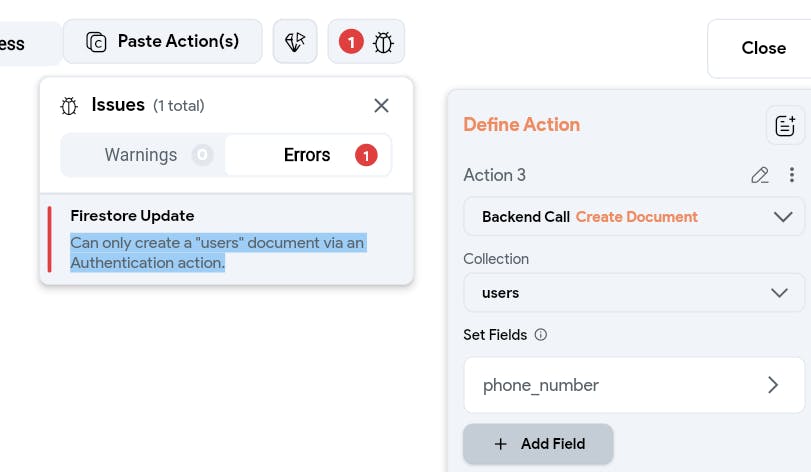Open Action 3 three-dot options menu

791,175
